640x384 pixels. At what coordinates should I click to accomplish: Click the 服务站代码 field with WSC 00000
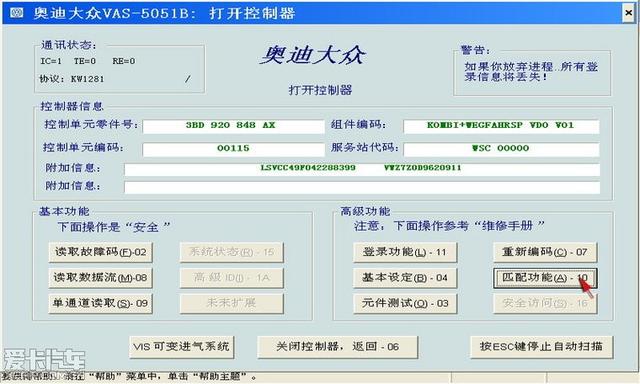(501, 149)
